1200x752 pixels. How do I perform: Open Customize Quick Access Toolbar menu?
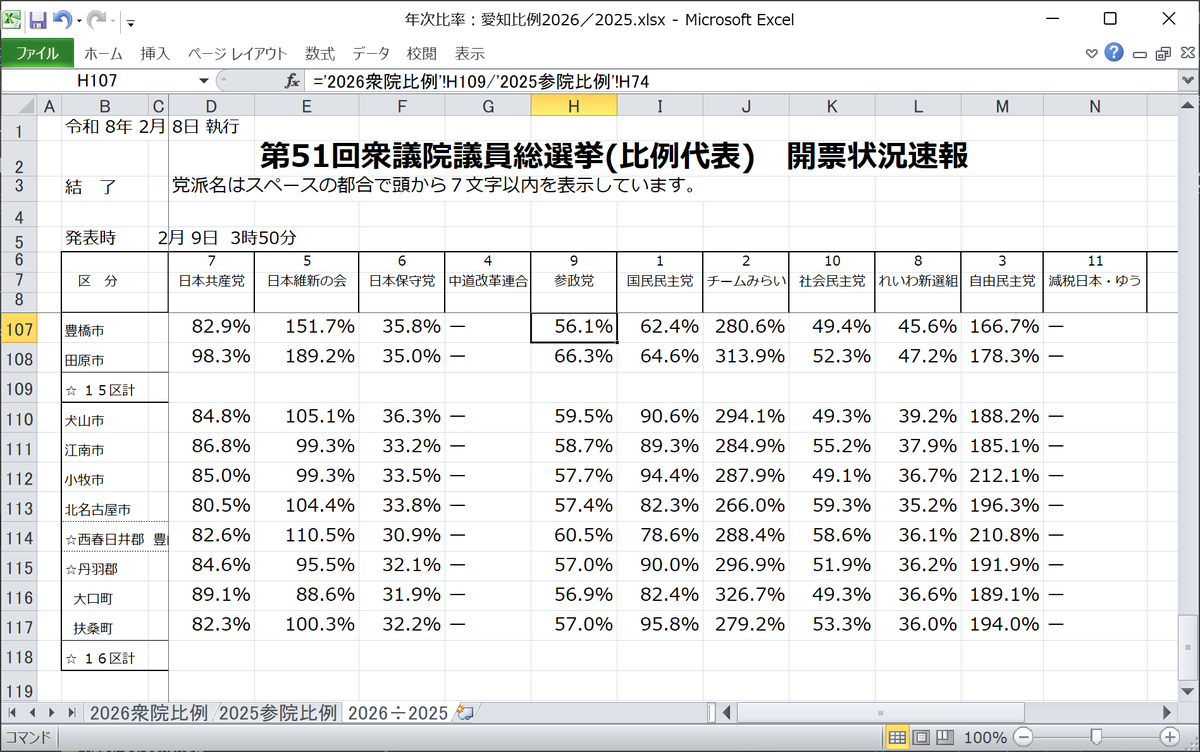[131, 21]
